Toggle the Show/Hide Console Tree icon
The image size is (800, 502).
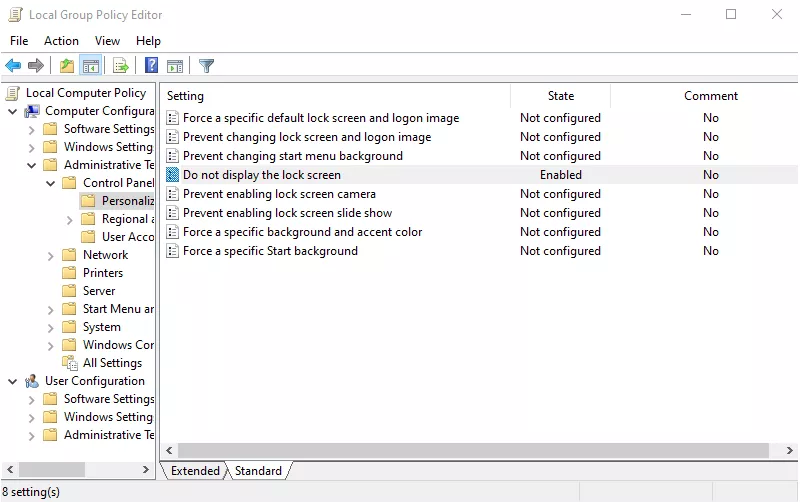pos(91,65)
